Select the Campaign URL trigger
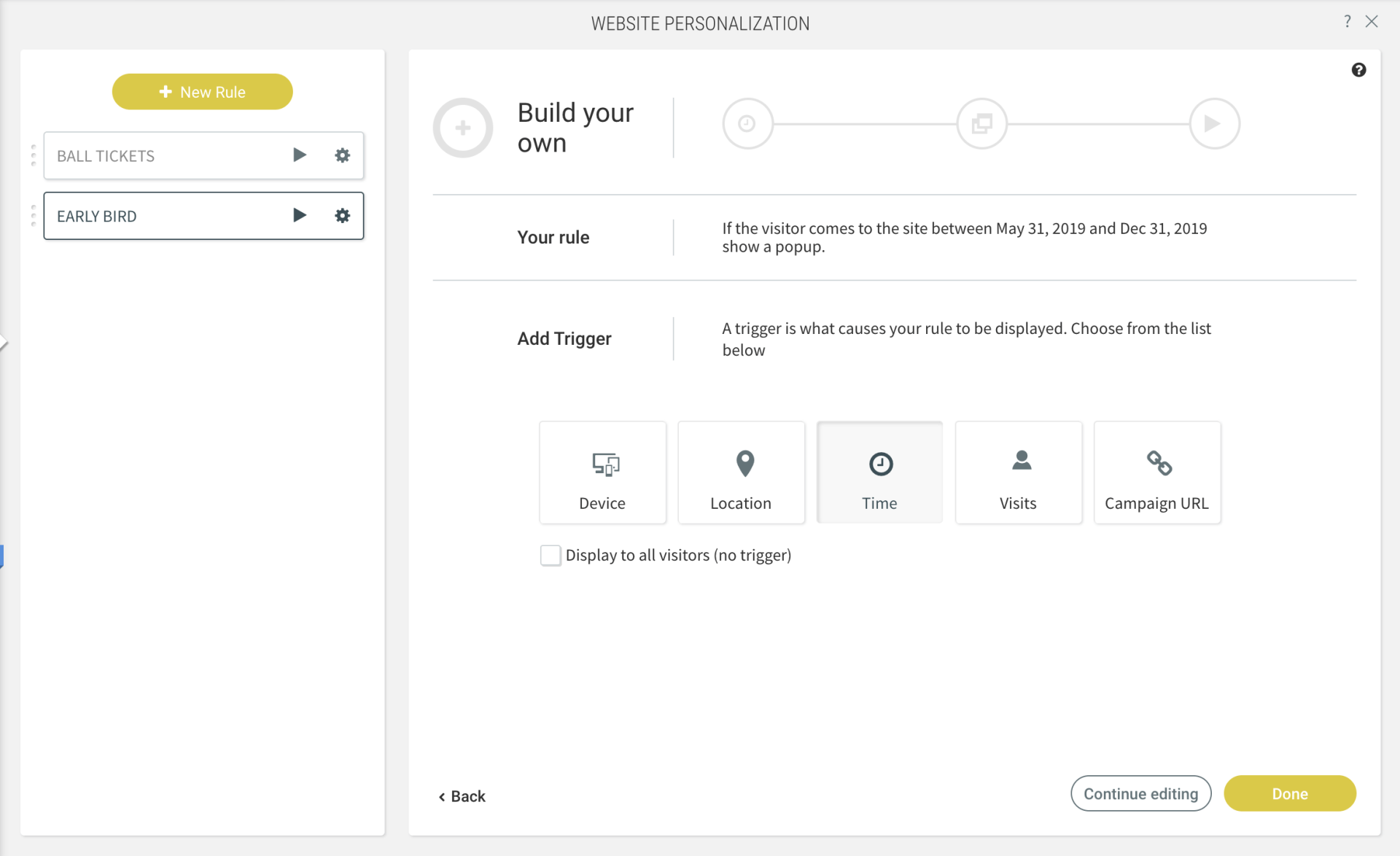Screen dimensions: 1400x856 [1156, 472]
